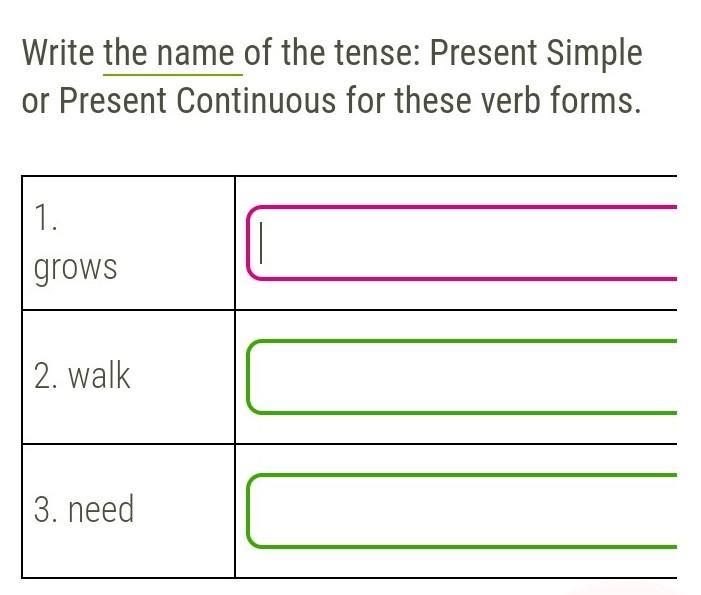
Task: Click the word "or" starting second line
Action: [x=35, y=101]
